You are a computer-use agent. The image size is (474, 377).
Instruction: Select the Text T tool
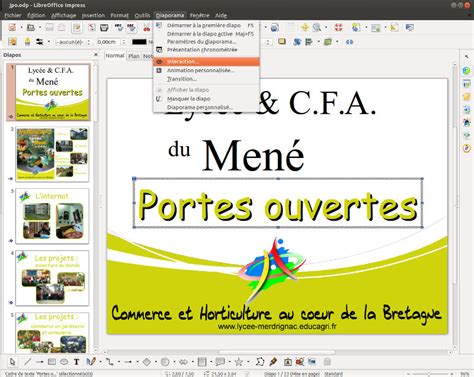tap(76, 361)
